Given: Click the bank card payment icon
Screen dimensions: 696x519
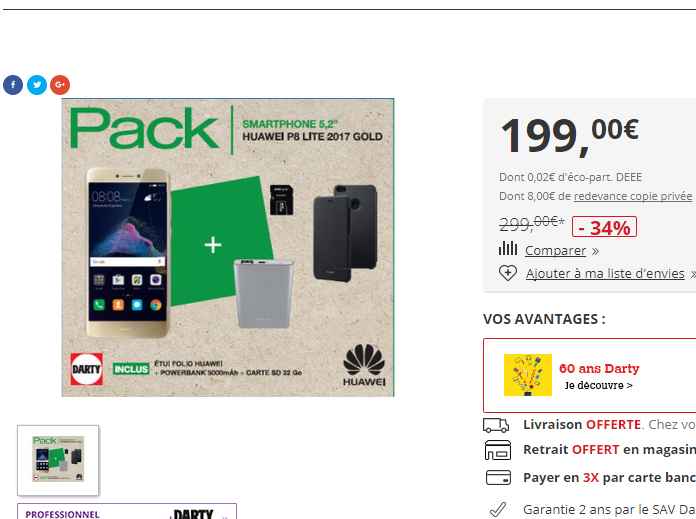Looking at the screenshot, I should 498,478.
